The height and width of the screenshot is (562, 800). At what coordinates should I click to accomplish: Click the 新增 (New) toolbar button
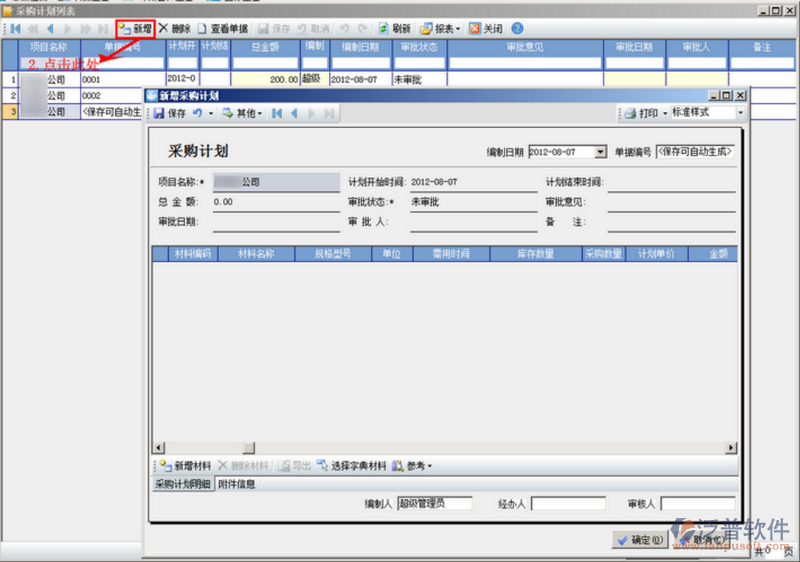pyautogui.click(x=135, y=29)
